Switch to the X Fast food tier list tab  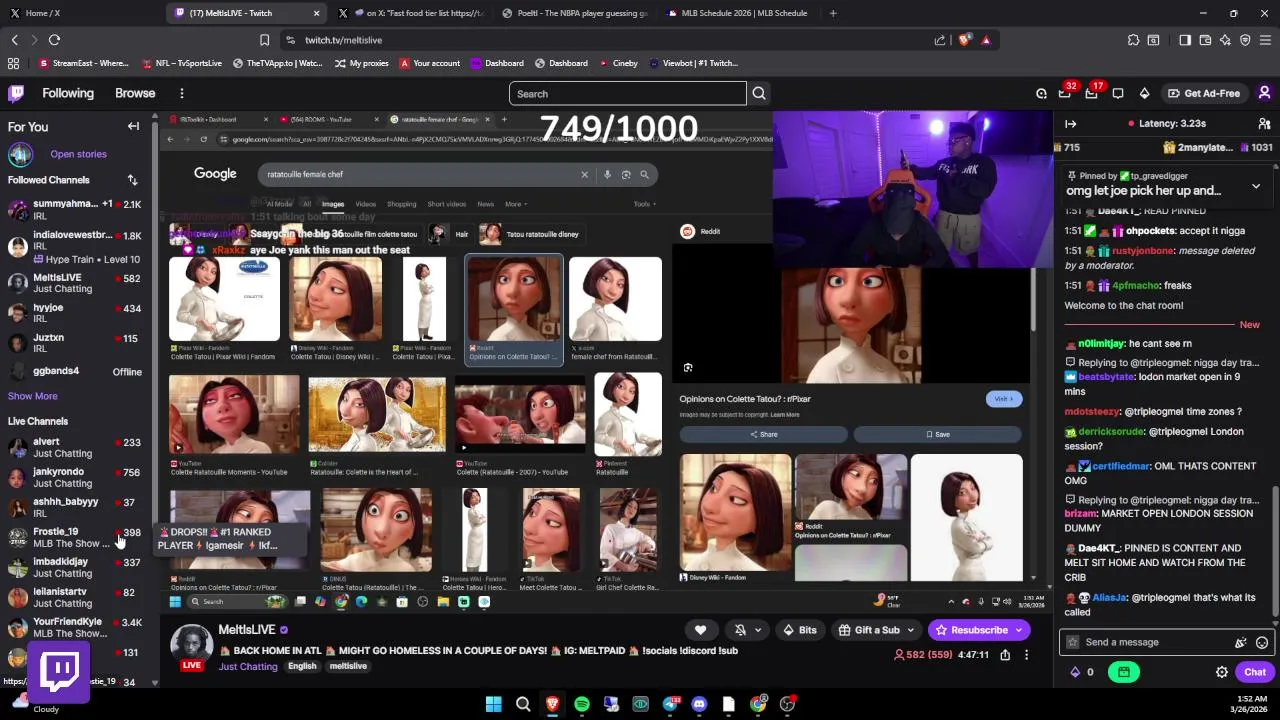(410, 13)
